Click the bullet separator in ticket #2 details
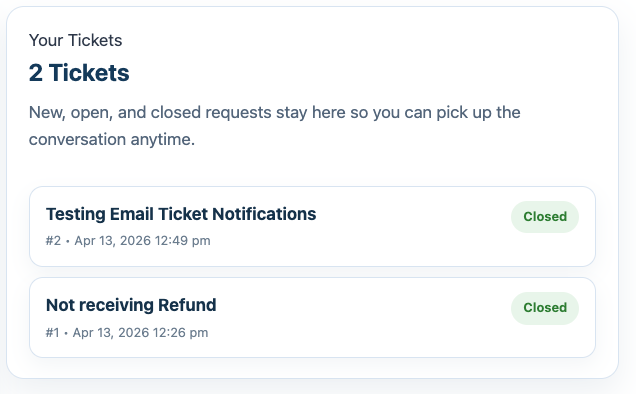This screenshot has width=636, height=394. (x=68, y=241)
